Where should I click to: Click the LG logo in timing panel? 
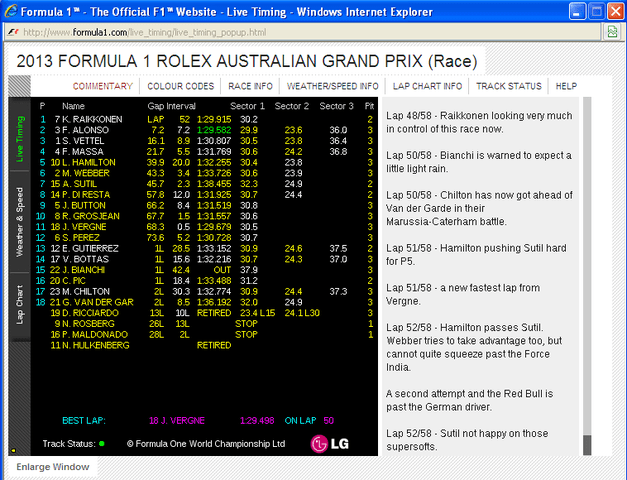[329, 444]
